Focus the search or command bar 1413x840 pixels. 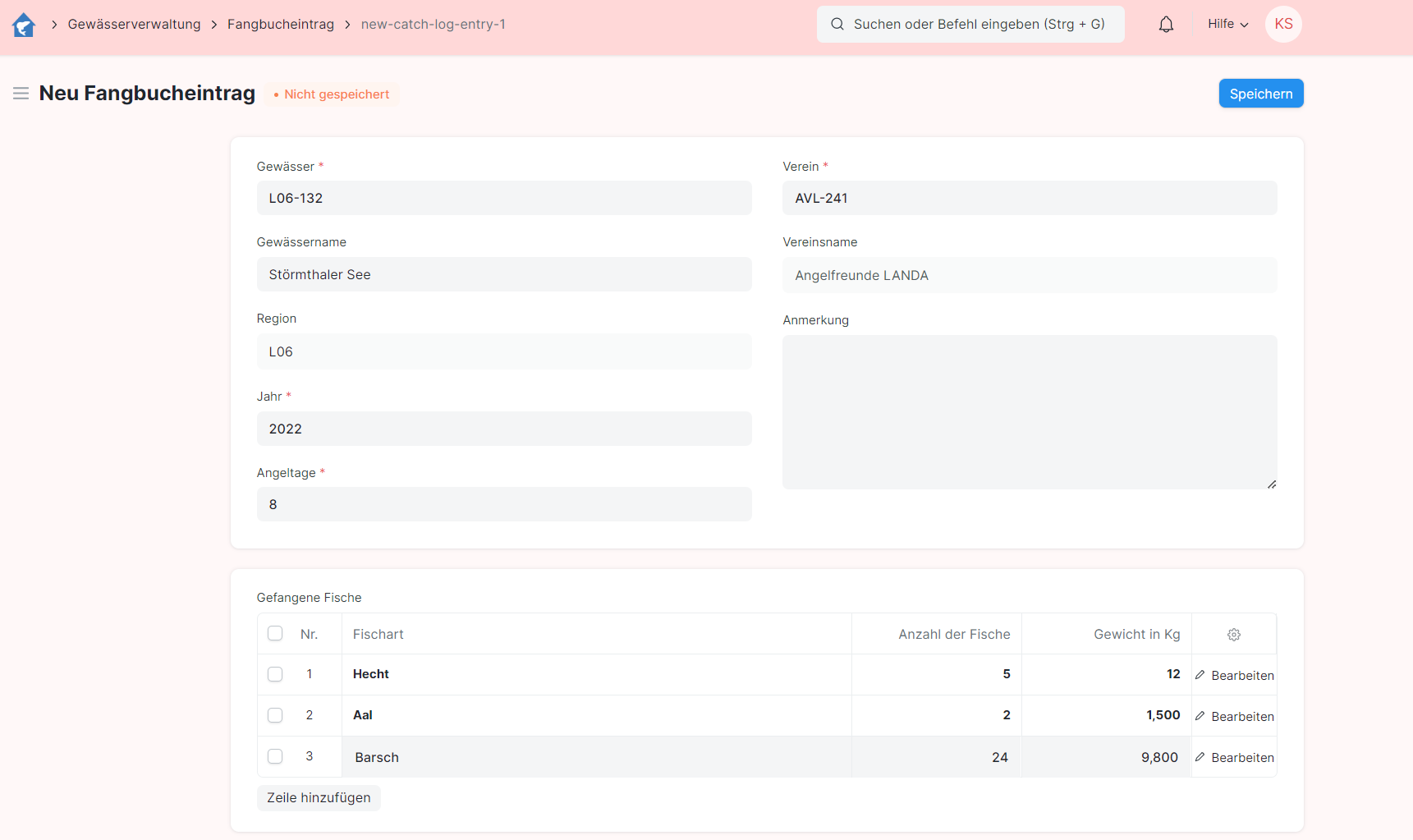tap(970, 25)
